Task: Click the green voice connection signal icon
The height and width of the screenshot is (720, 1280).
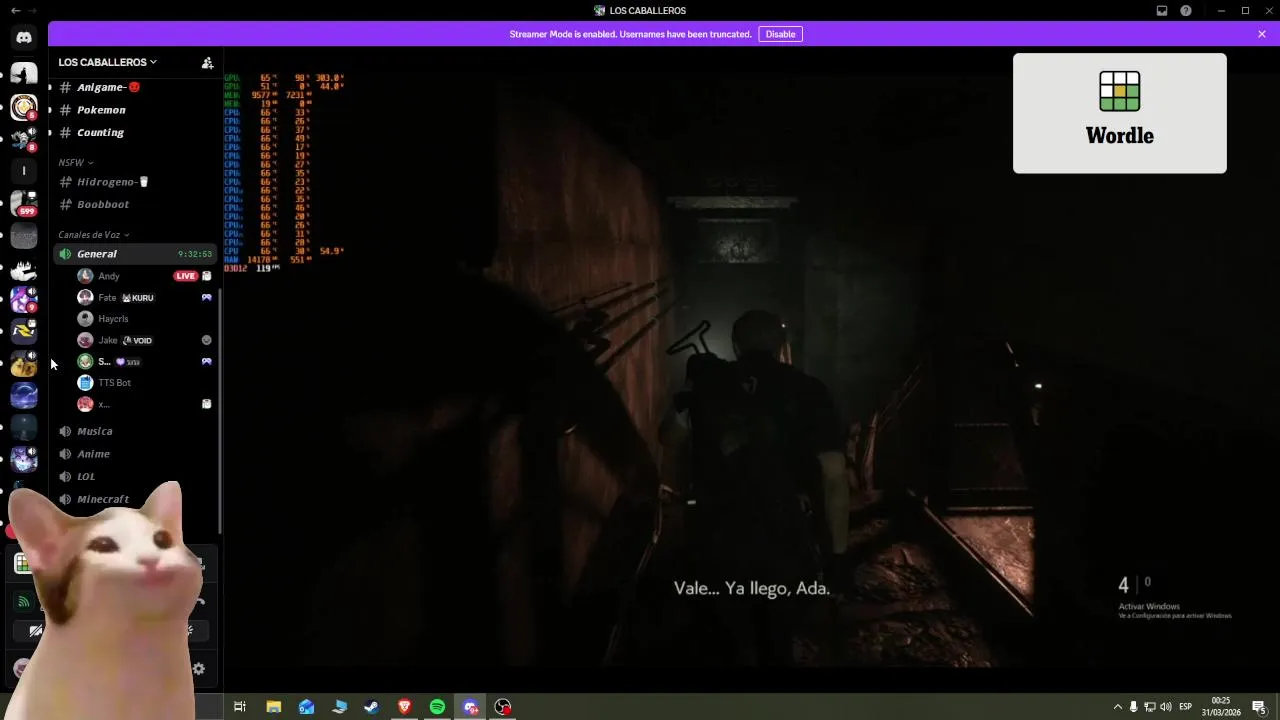Action: tap(24, 601)
